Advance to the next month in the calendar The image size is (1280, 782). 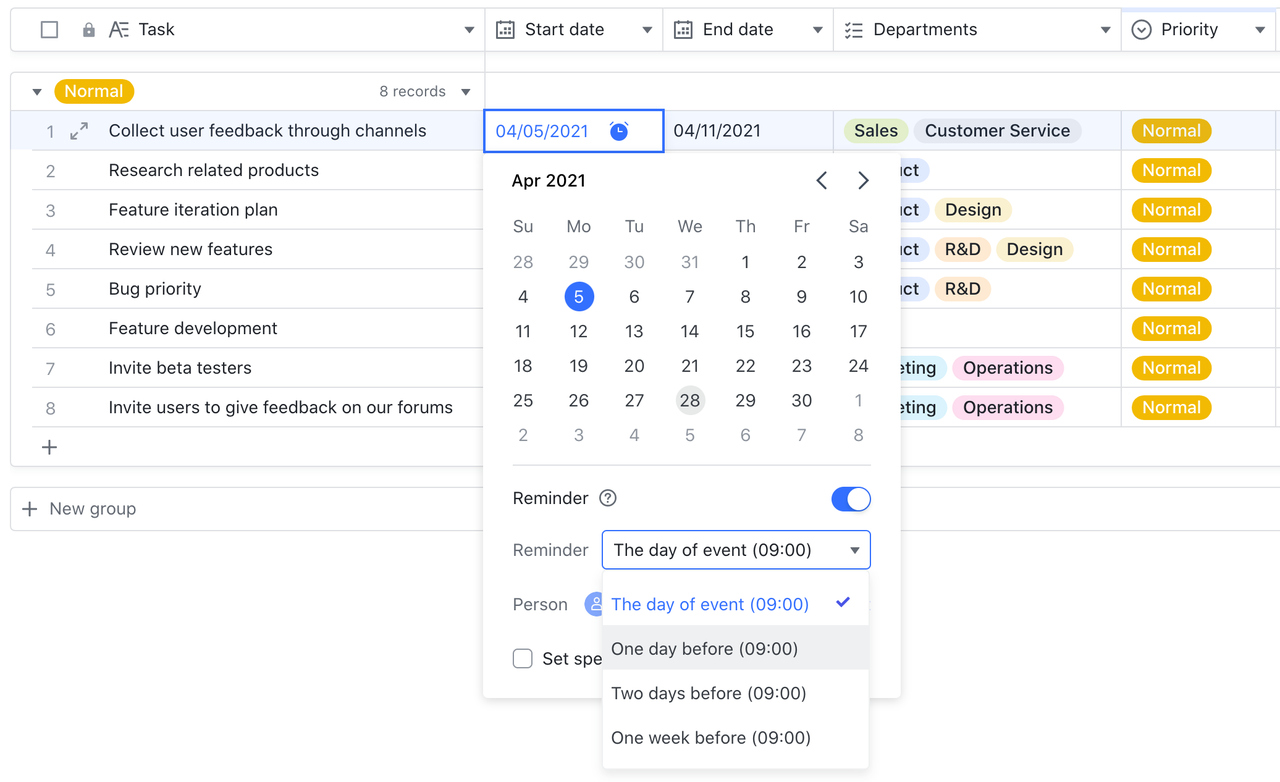(863, 181)
